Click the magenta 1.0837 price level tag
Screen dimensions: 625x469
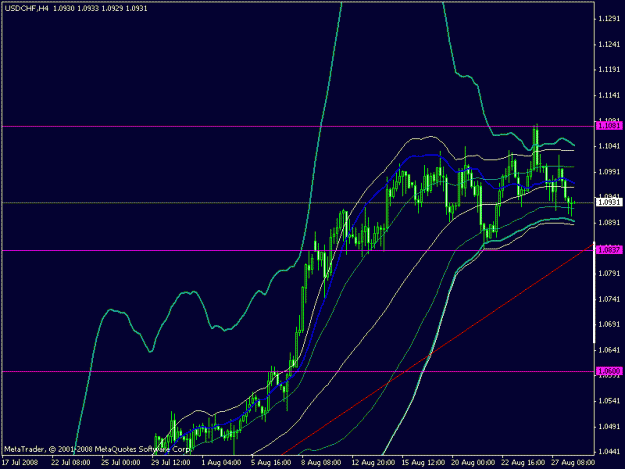609,250
